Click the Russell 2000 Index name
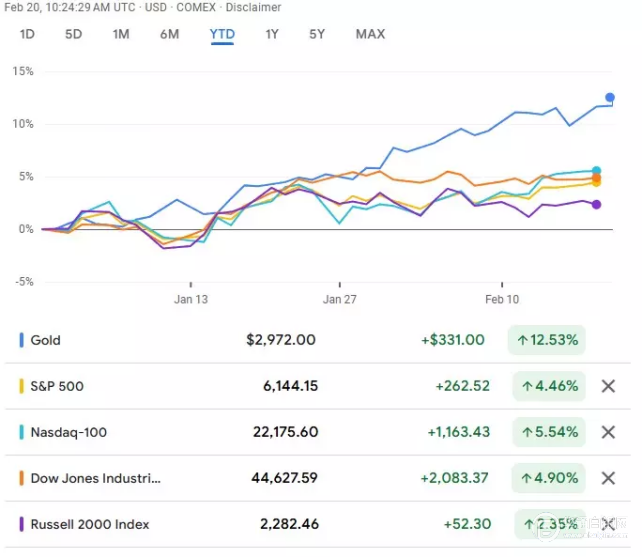 point(90,524)
